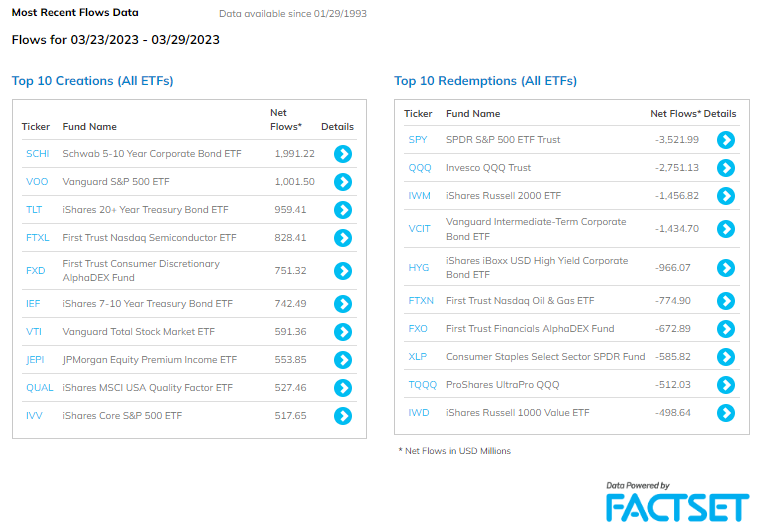762x531 pixels.
Task: Select SPDR S&P 500 ETF Trust name
Action: (503, 140)
